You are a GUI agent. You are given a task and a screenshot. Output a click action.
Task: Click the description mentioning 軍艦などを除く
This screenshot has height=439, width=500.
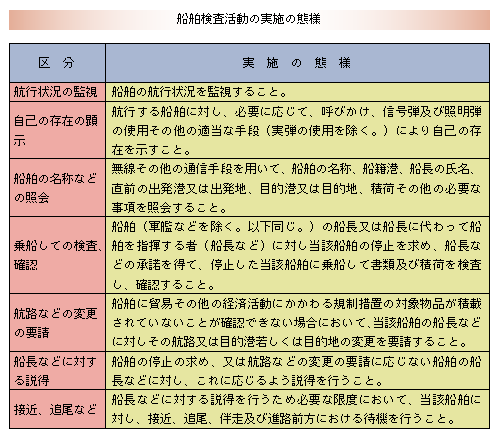click(297, 255)
